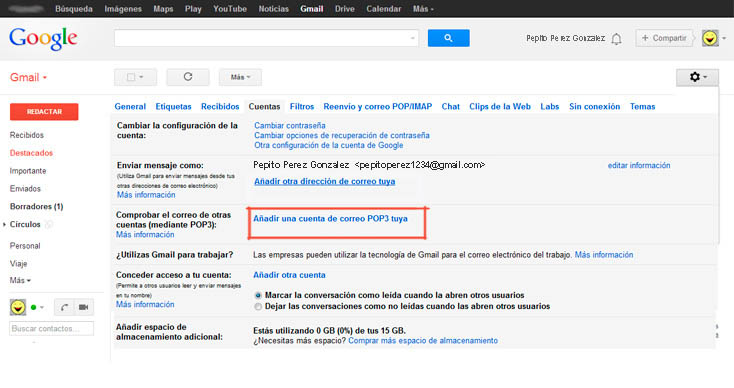This screenshot has height=388, width=734.
Task: Open the green chat status dropdown
Action: (37, 307)
